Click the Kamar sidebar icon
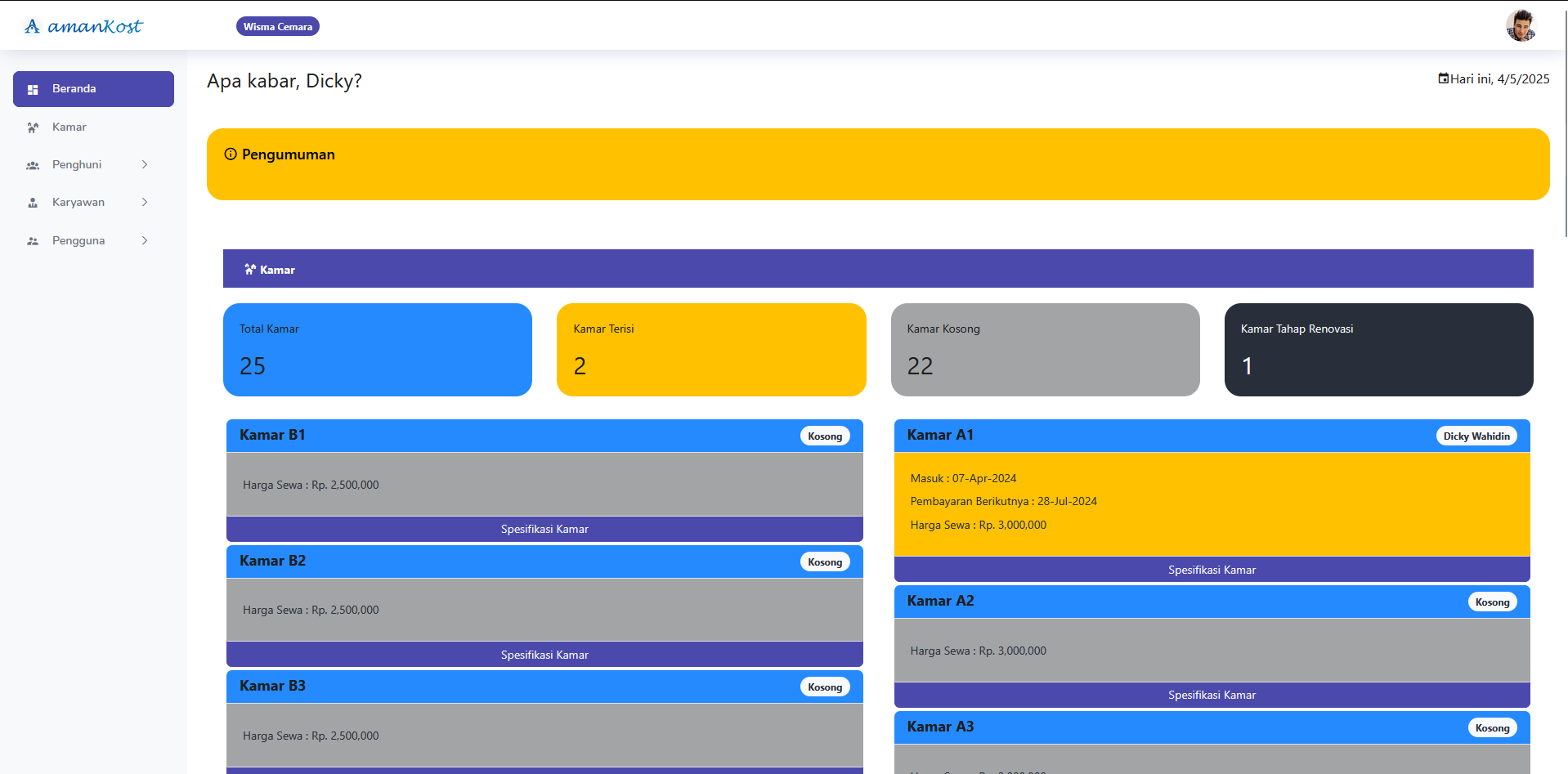This screenshot has width=1568, height=774. [x=33, y=128]
